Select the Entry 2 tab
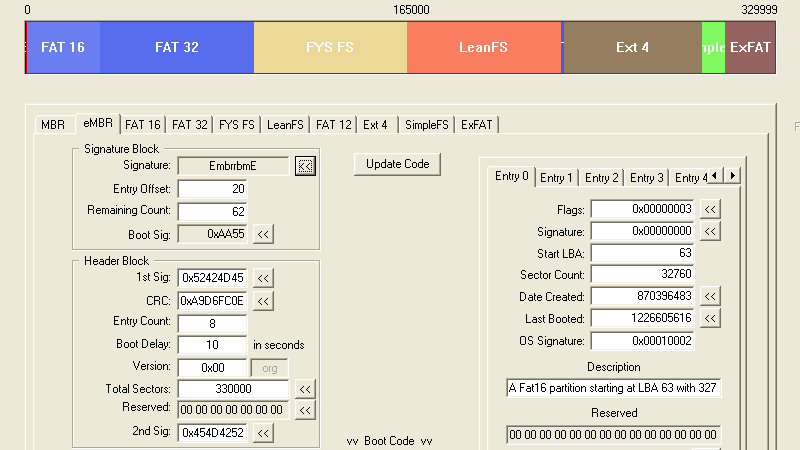Image resolution: width=800 pixels, height=450 pixels. point(601,177)
